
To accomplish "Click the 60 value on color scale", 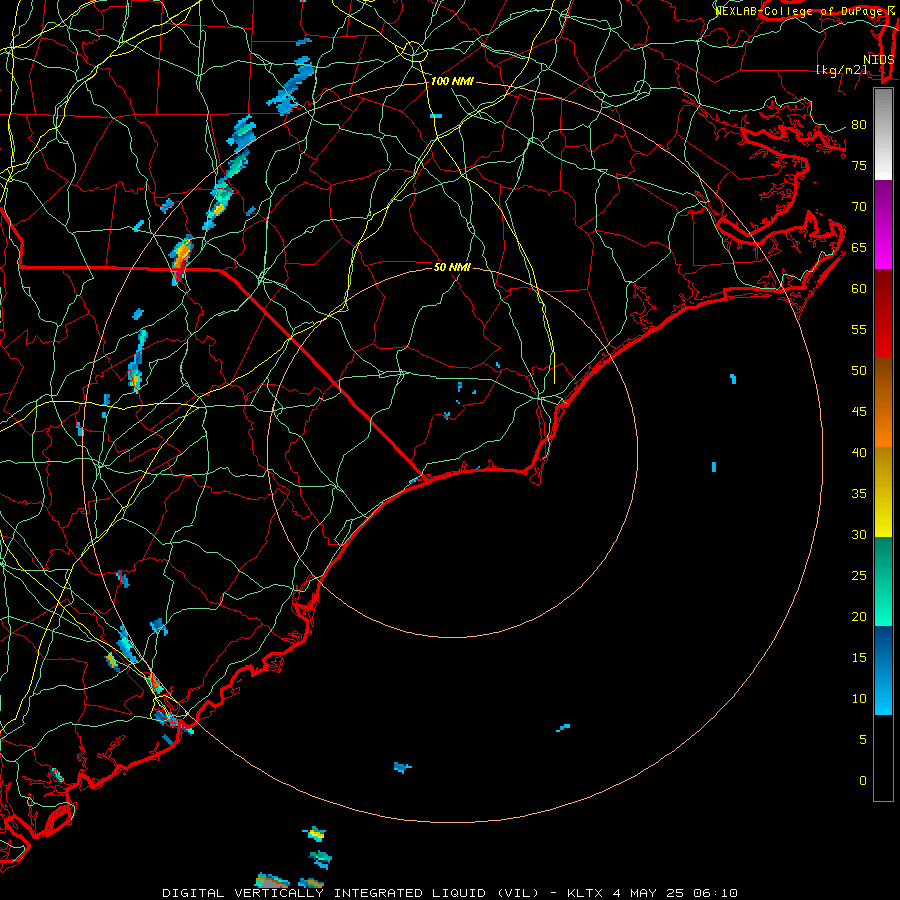I will pos(859,289).
